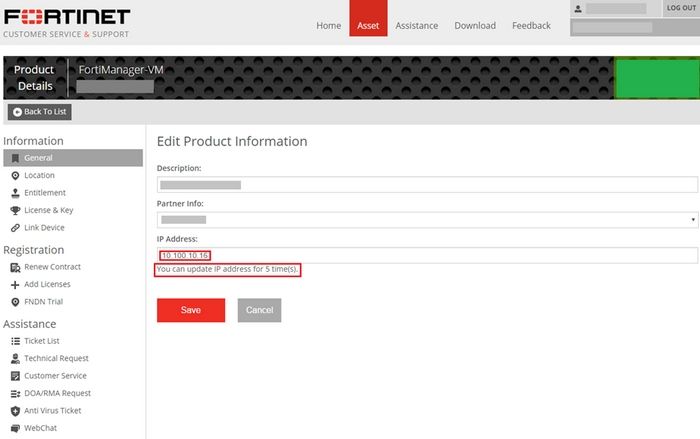Open License & Key link

coord(49,210)
